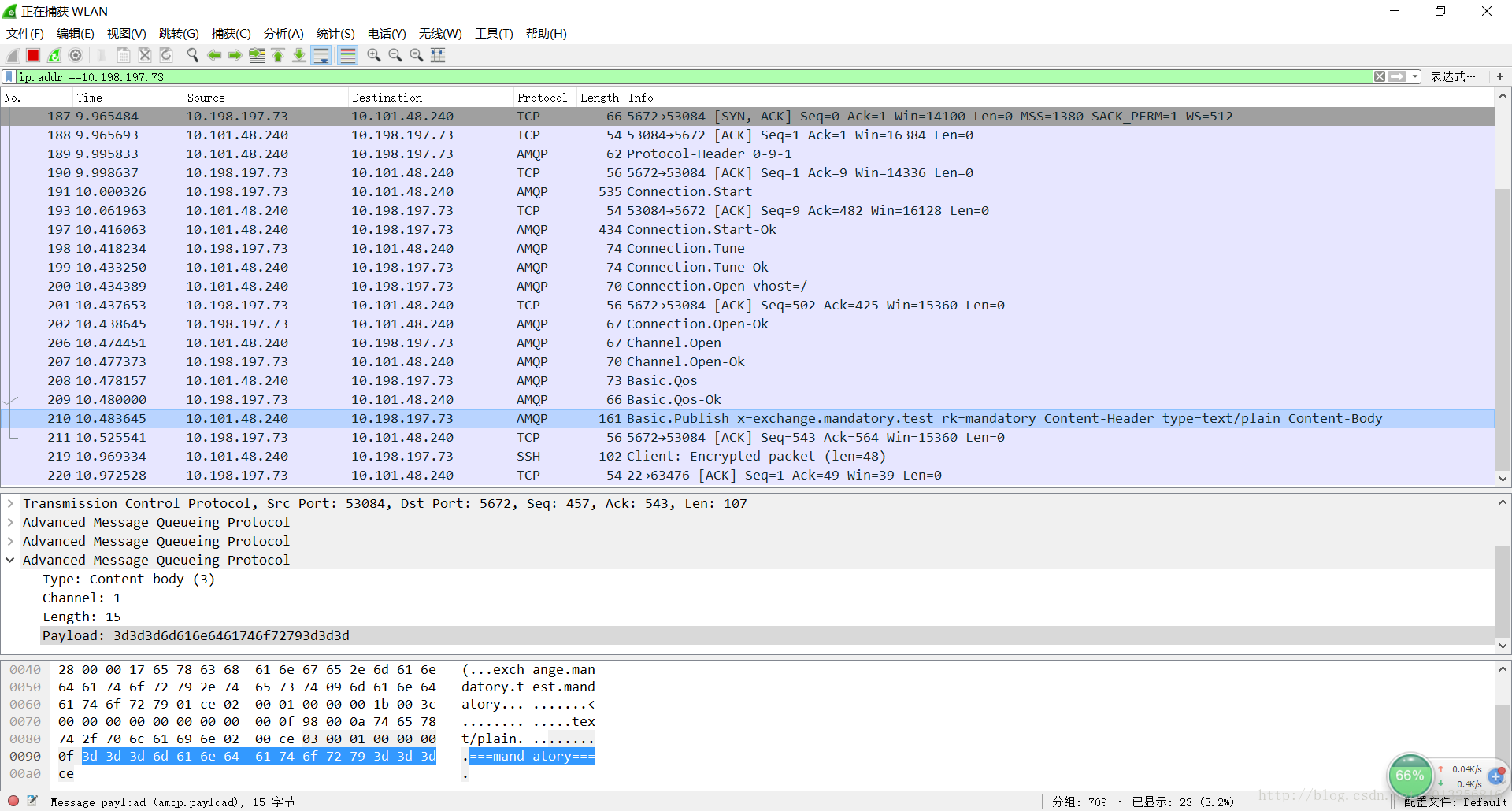Zoom in packet list text
This screenshot has height=811, width=1512.
[x=374, y=55]
